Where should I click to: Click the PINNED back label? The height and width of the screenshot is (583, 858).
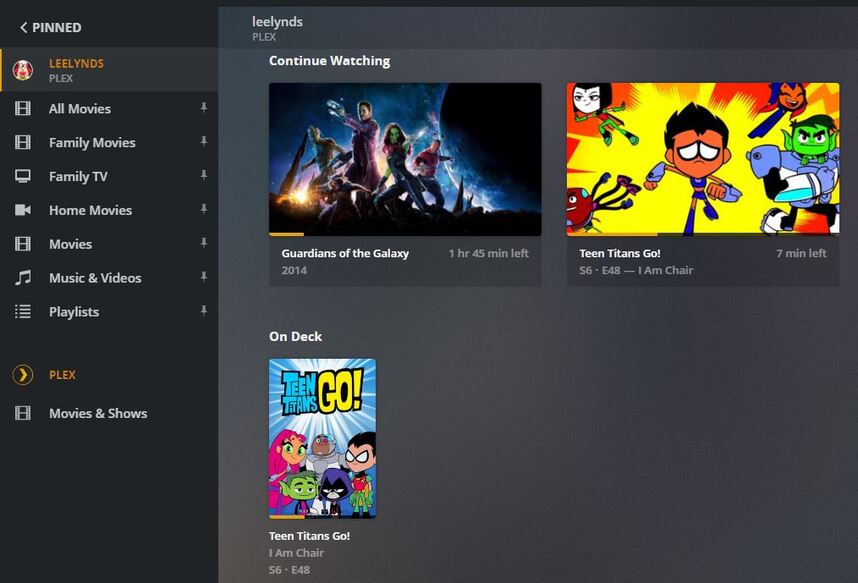(x=56, y=27)
